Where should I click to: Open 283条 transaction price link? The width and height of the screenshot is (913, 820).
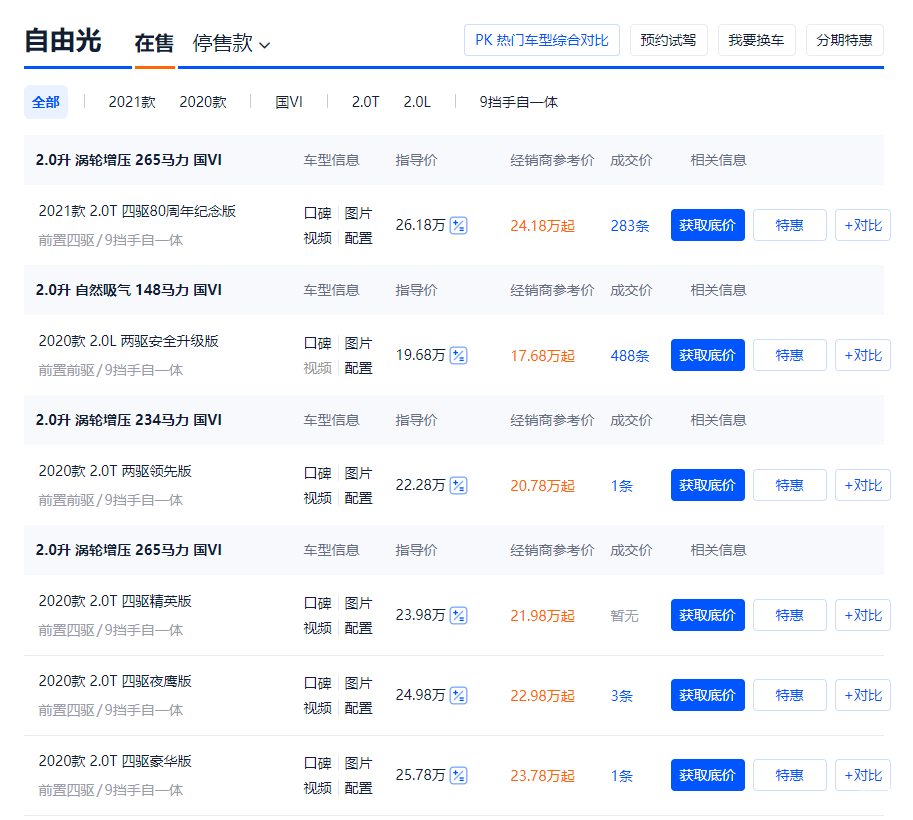coord(630,226)
